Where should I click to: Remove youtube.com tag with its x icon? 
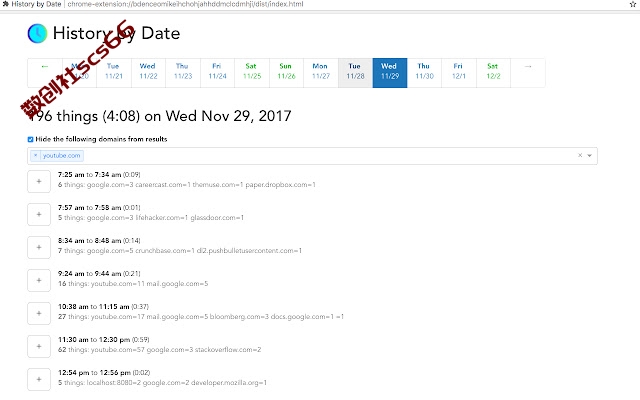click(35, 156)
